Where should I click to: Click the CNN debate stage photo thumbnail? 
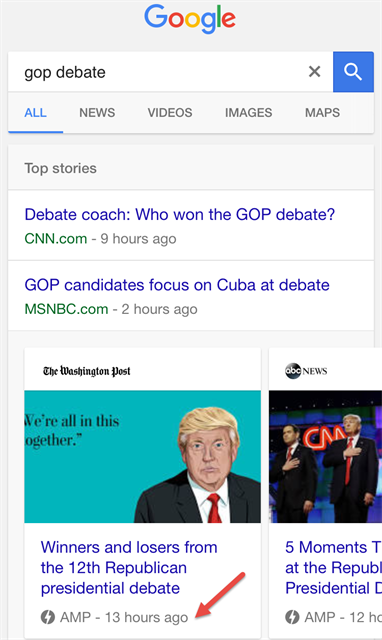point(325,457)
